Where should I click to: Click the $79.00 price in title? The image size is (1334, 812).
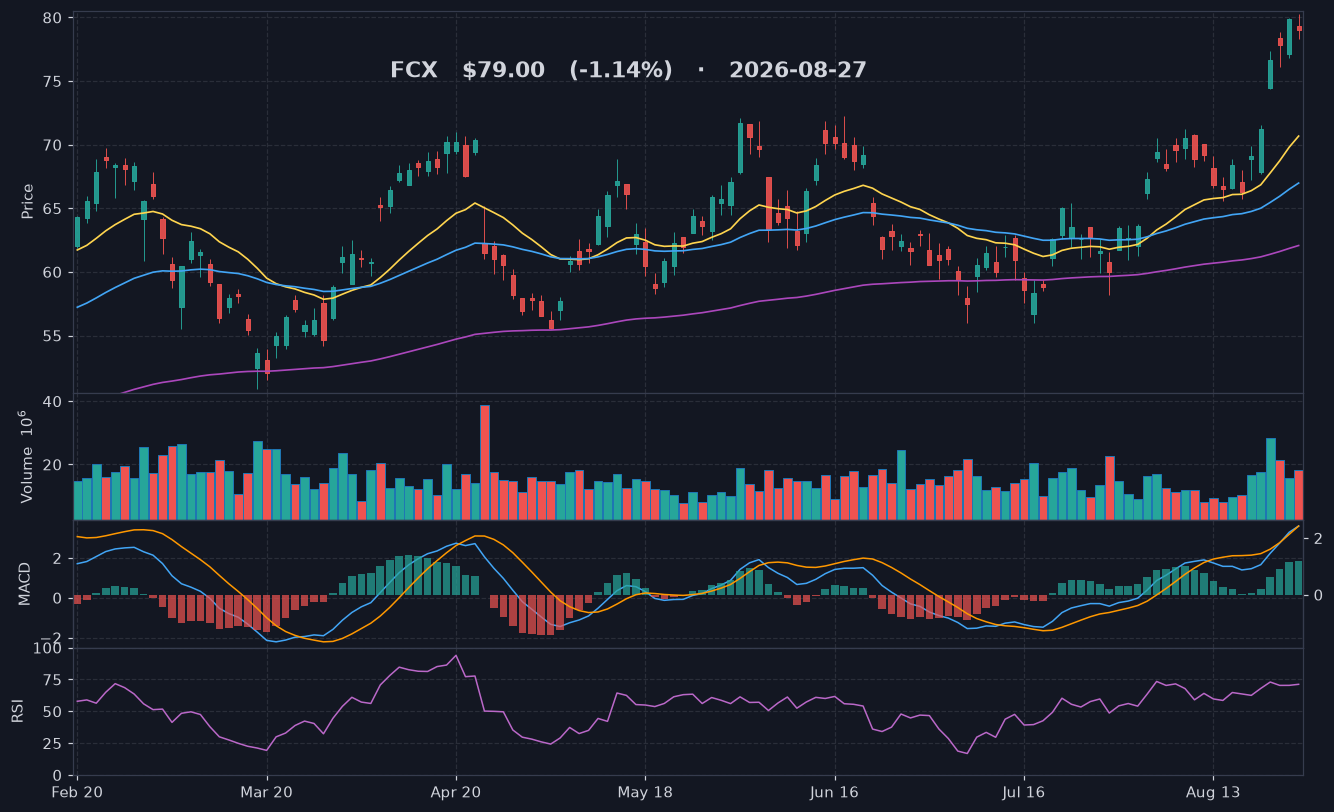click(x=504, y=71)
